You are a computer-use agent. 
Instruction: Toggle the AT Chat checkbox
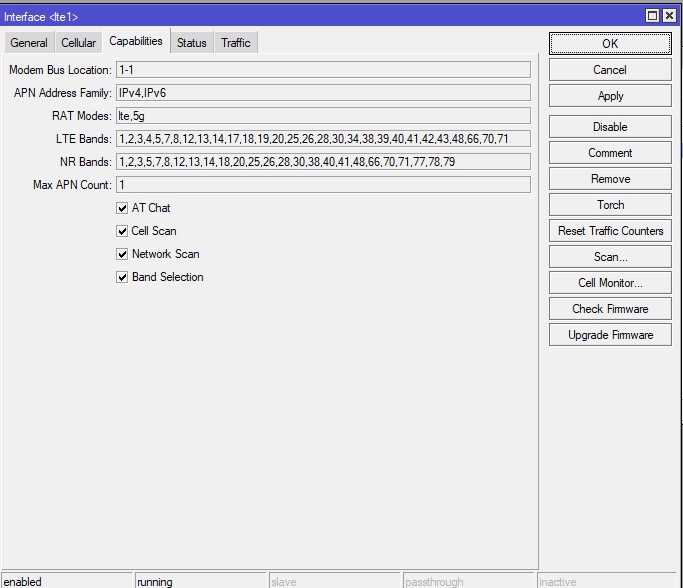tap(122, 208)
